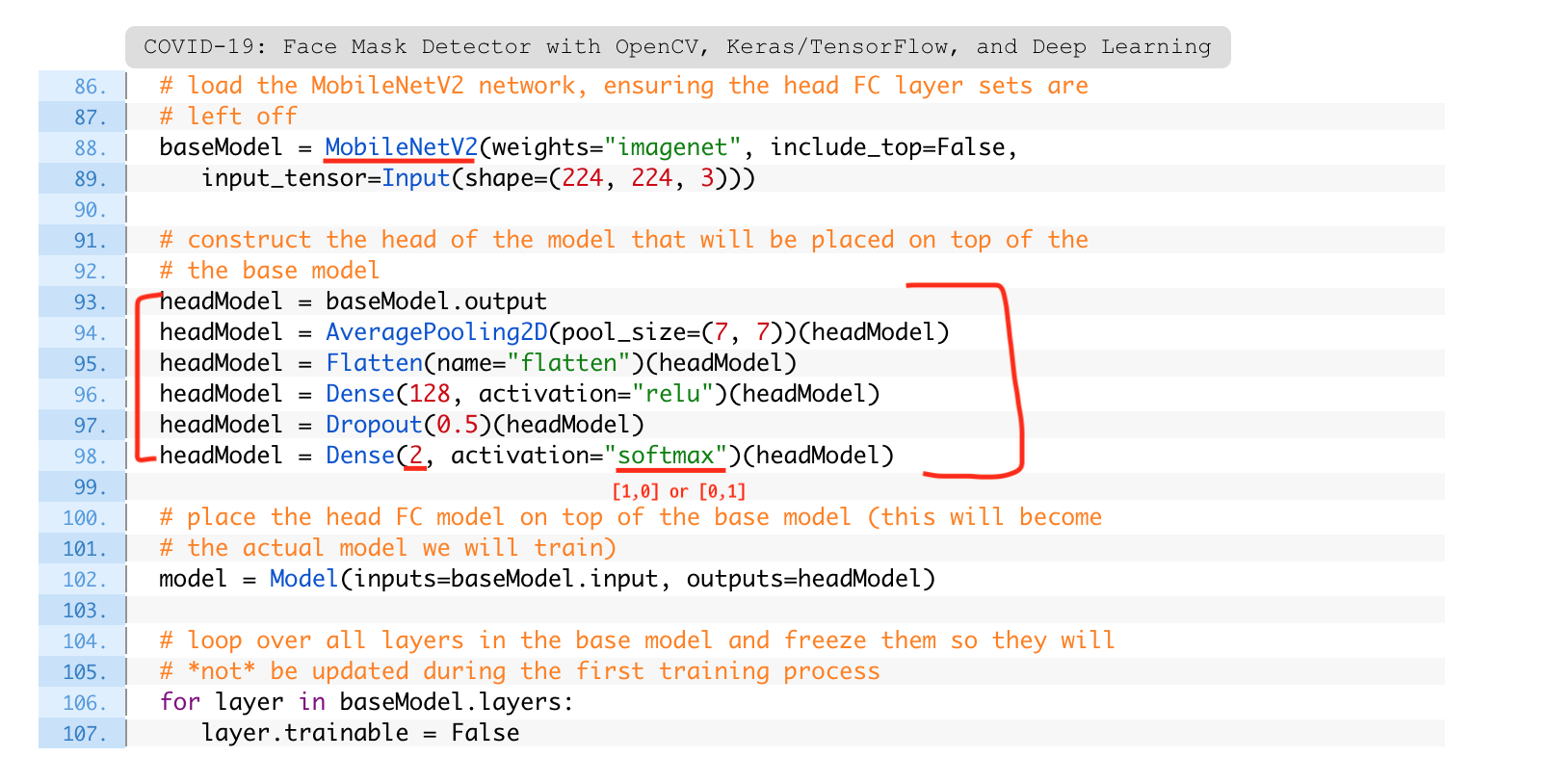Click the "relu" activation string

pyautogui.click(x=672, y=394)
